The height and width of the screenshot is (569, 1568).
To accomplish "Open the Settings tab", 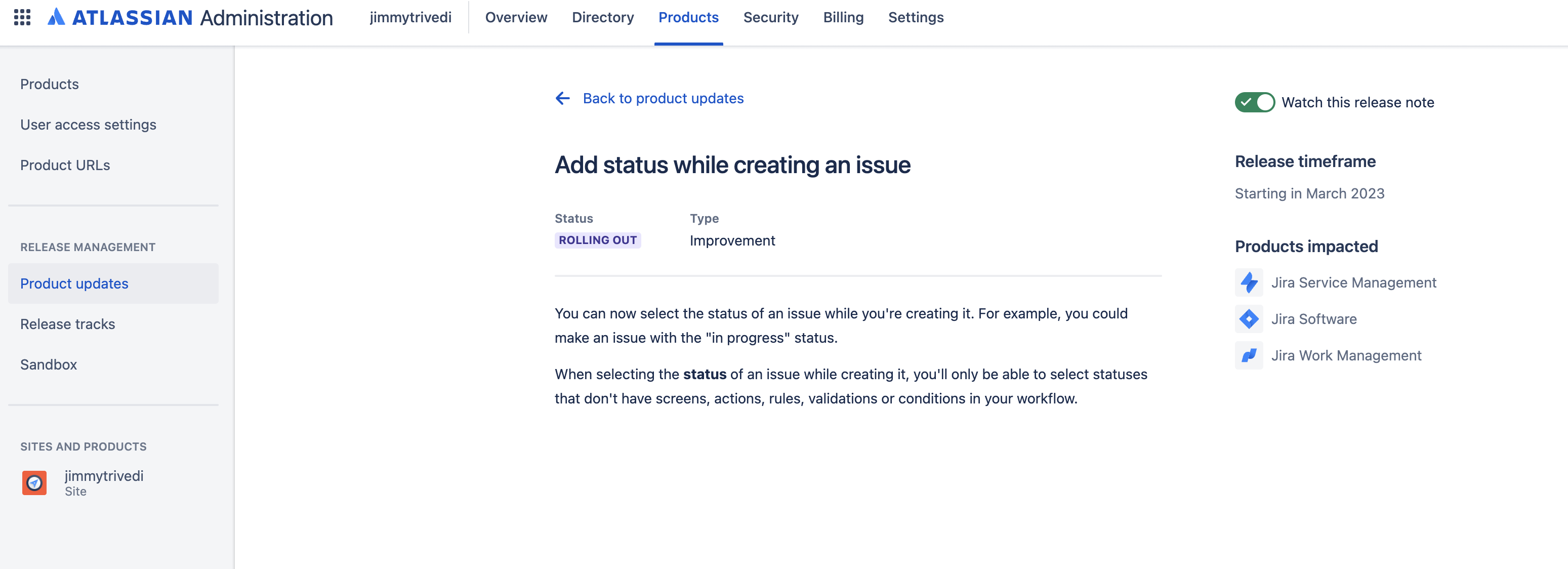I will point(916,18).
